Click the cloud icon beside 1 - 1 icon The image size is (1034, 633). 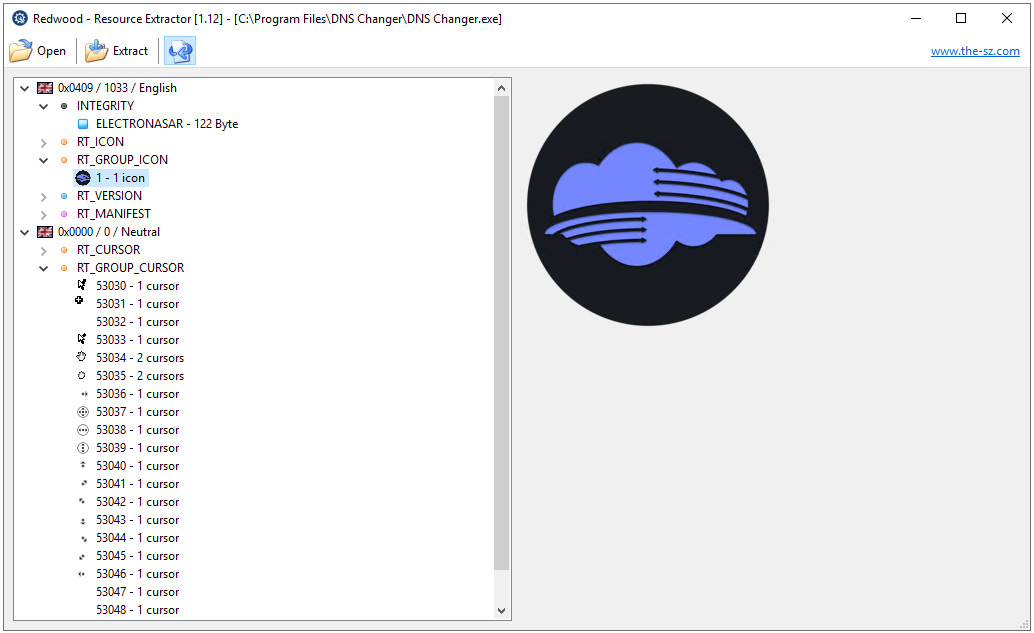click(83, 178)
